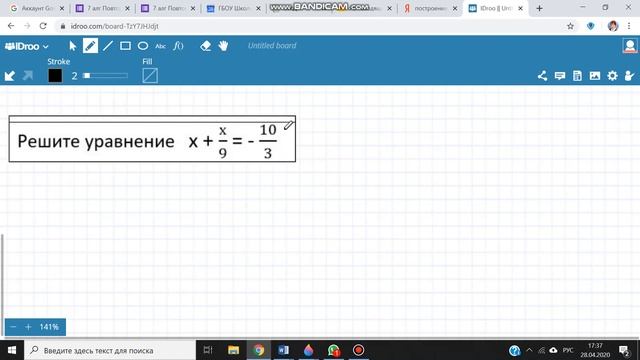Open Task View on the taskbar
This screenshot has width=640, height=360.
coord(208,350)
